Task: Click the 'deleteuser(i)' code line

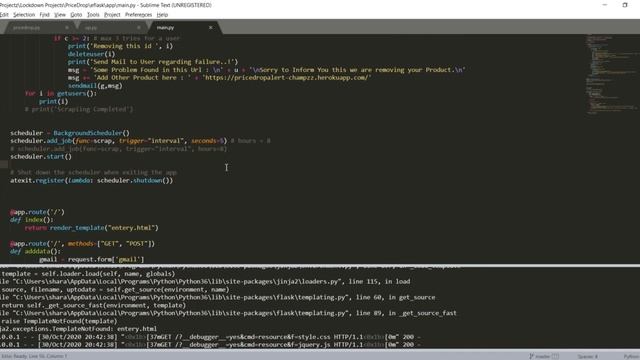Action: tap(91, 54)
